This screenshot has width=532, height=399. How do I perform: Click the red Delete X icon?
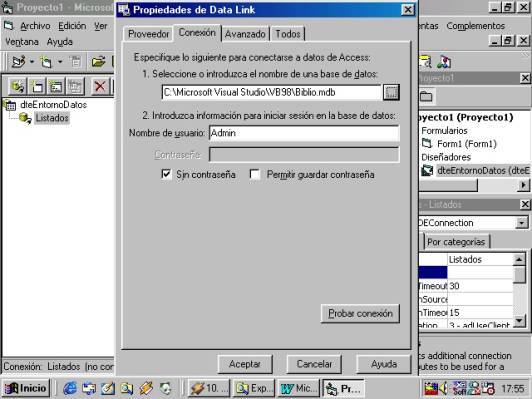[100, 87]
